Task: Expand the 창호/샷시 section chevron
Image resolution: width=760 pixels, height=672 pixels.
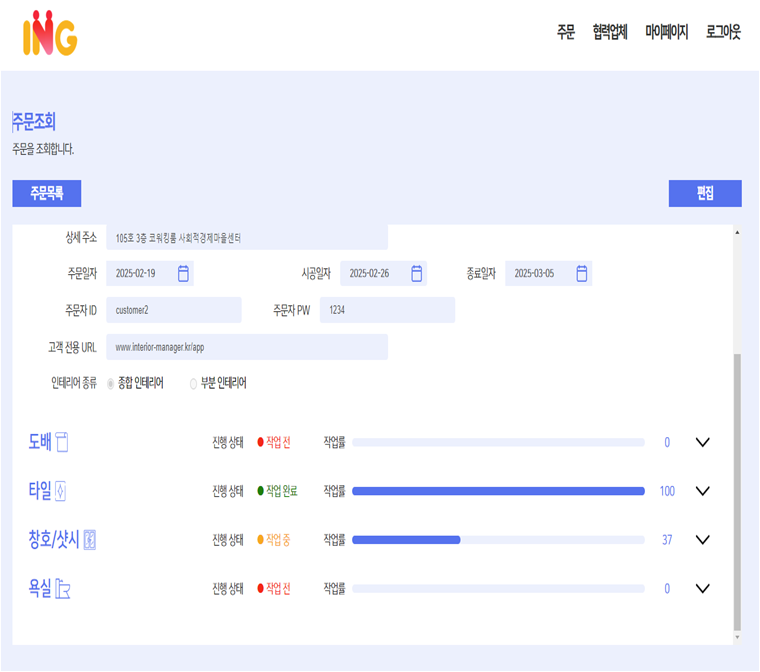Action: (x=702, y=540)
